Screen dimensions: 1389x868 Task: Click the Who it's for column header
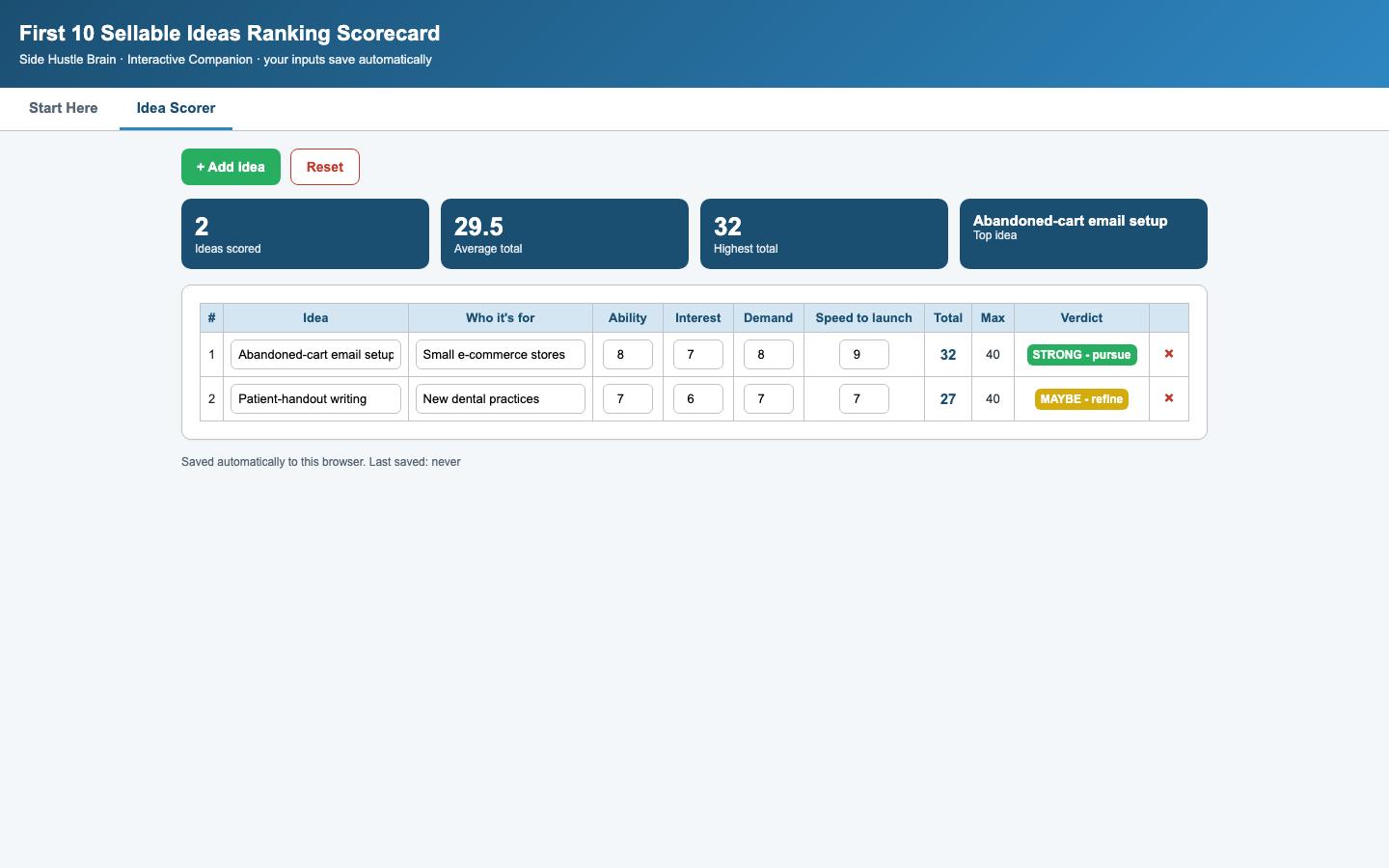[x=500, y=317]
